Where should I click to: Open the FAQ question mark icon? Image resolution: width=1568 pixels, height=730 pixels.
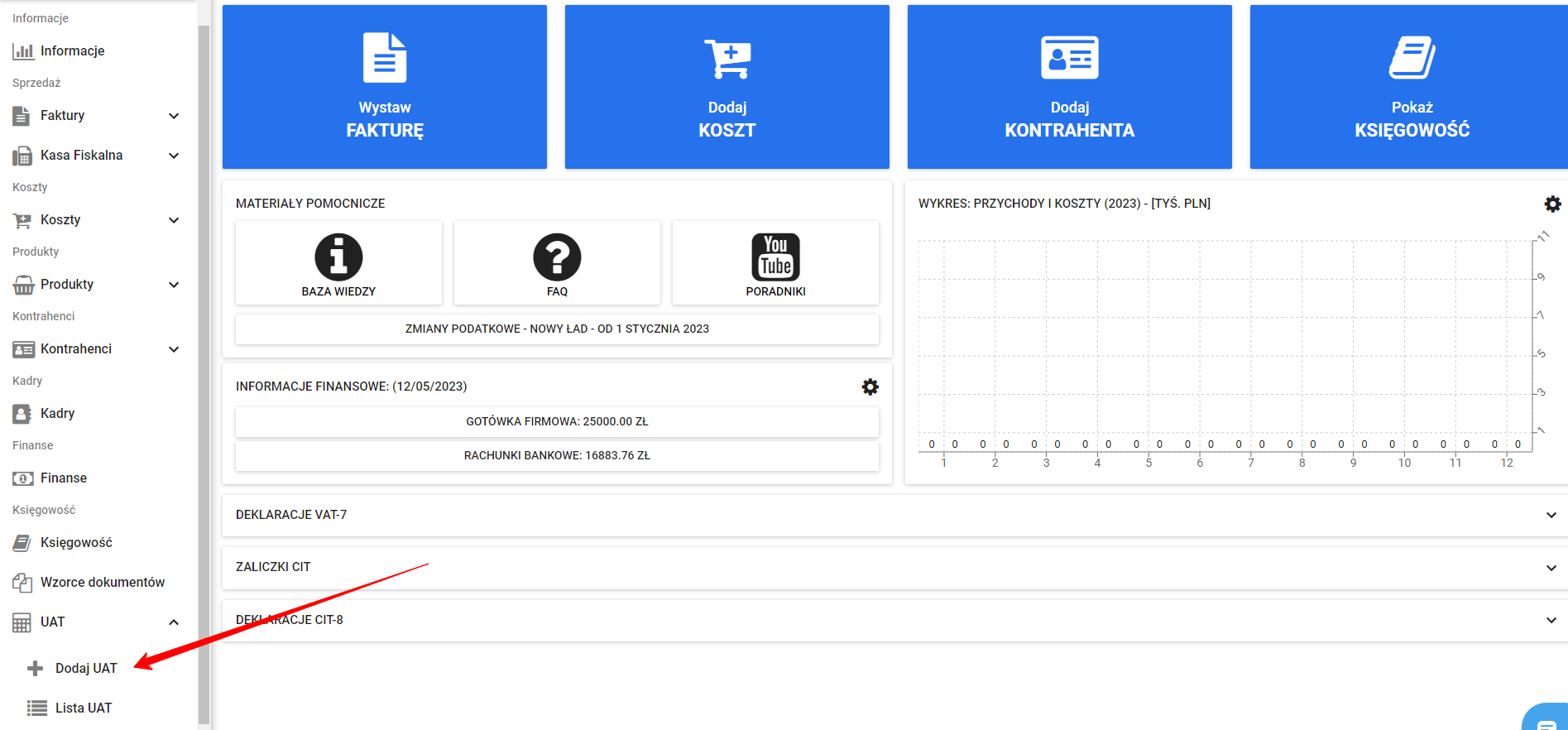pos(557,257)
